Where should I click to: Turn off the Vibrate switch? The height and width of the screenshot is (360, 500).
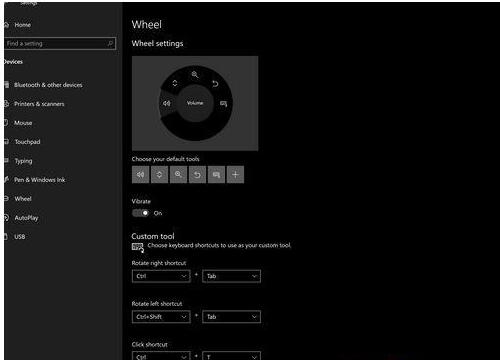pyautogui.click(x=140, y=213)
